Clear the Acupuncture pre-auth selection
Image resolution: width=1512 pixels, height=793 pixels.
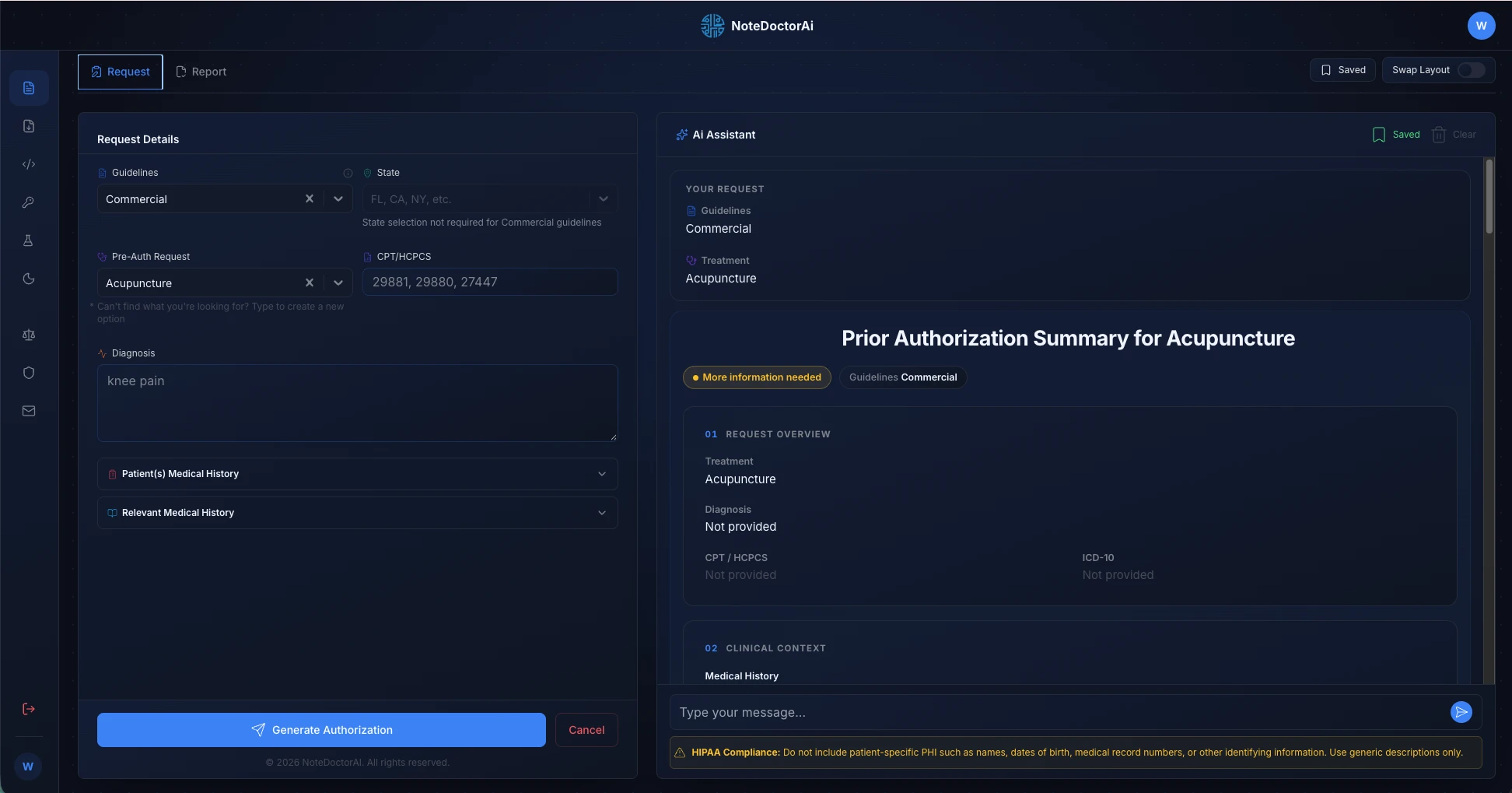[x=310, y=283]
